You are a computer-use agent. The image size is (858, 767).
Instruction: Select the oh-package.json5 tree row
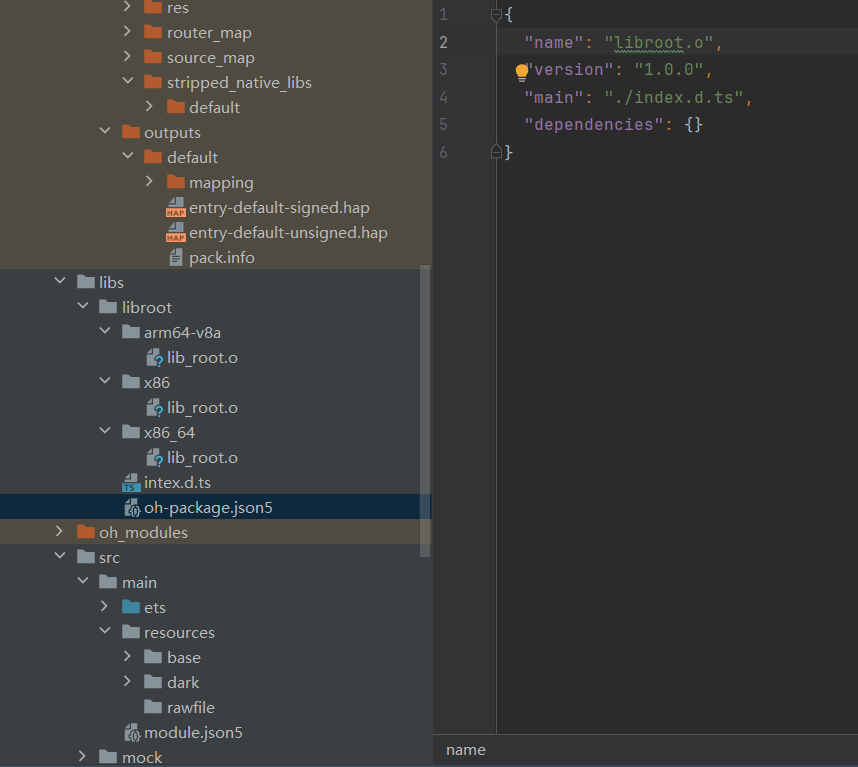point(216,507)
